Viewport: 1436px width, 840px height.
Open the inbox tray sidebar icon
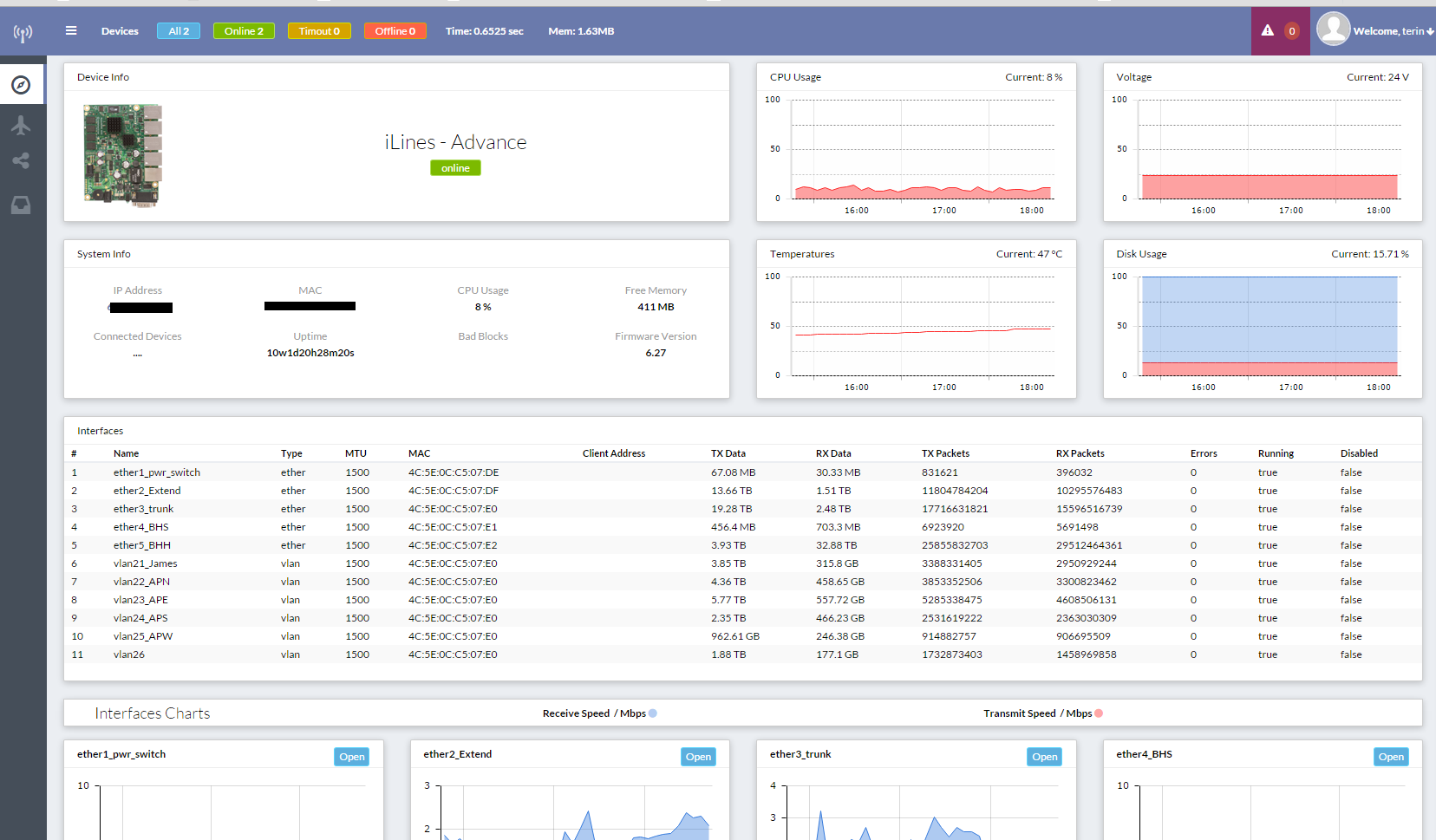click(x=22, y=205)
